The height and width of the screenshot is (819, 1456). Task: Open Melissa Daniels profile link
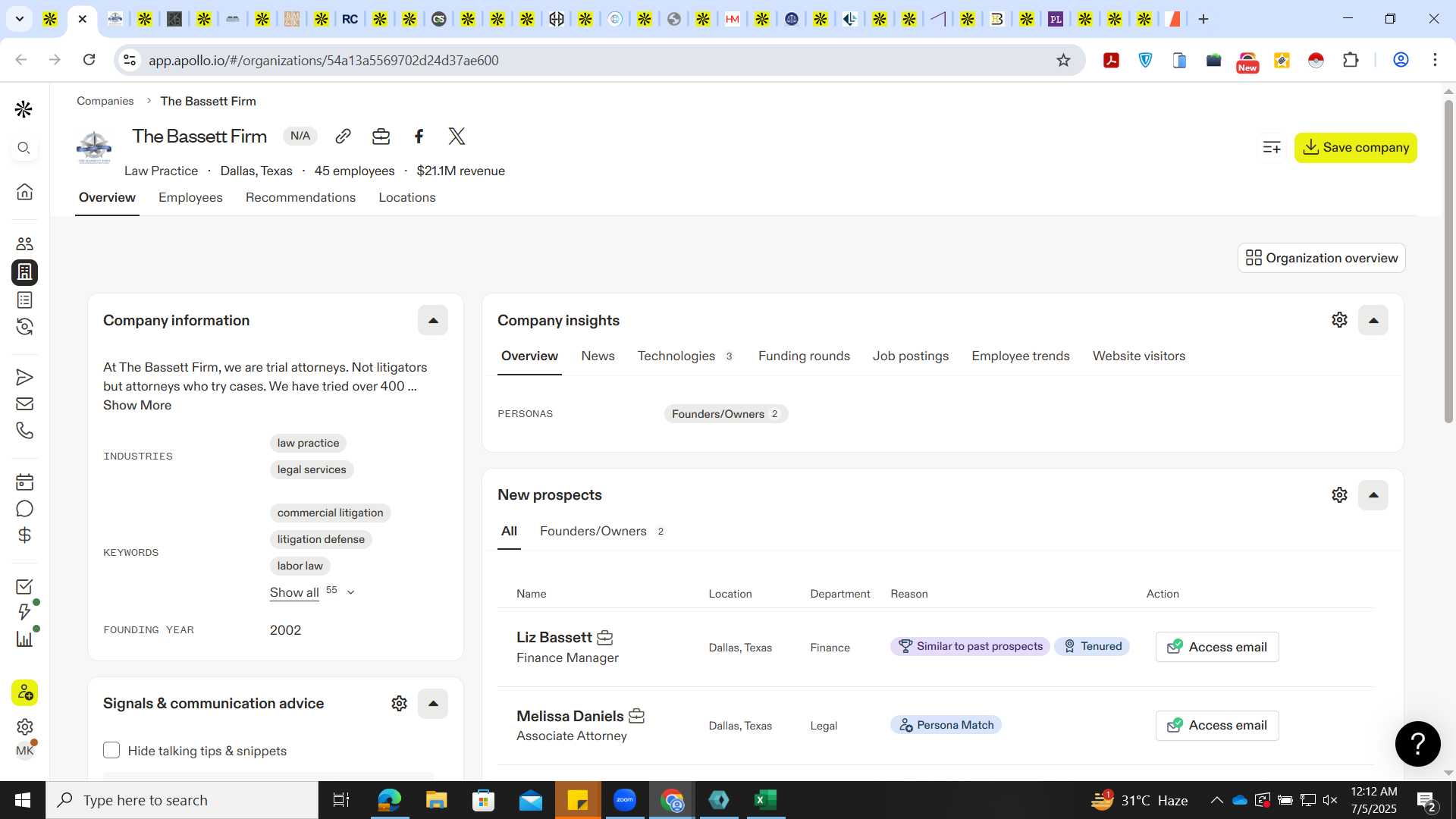(x=570, y=716)
